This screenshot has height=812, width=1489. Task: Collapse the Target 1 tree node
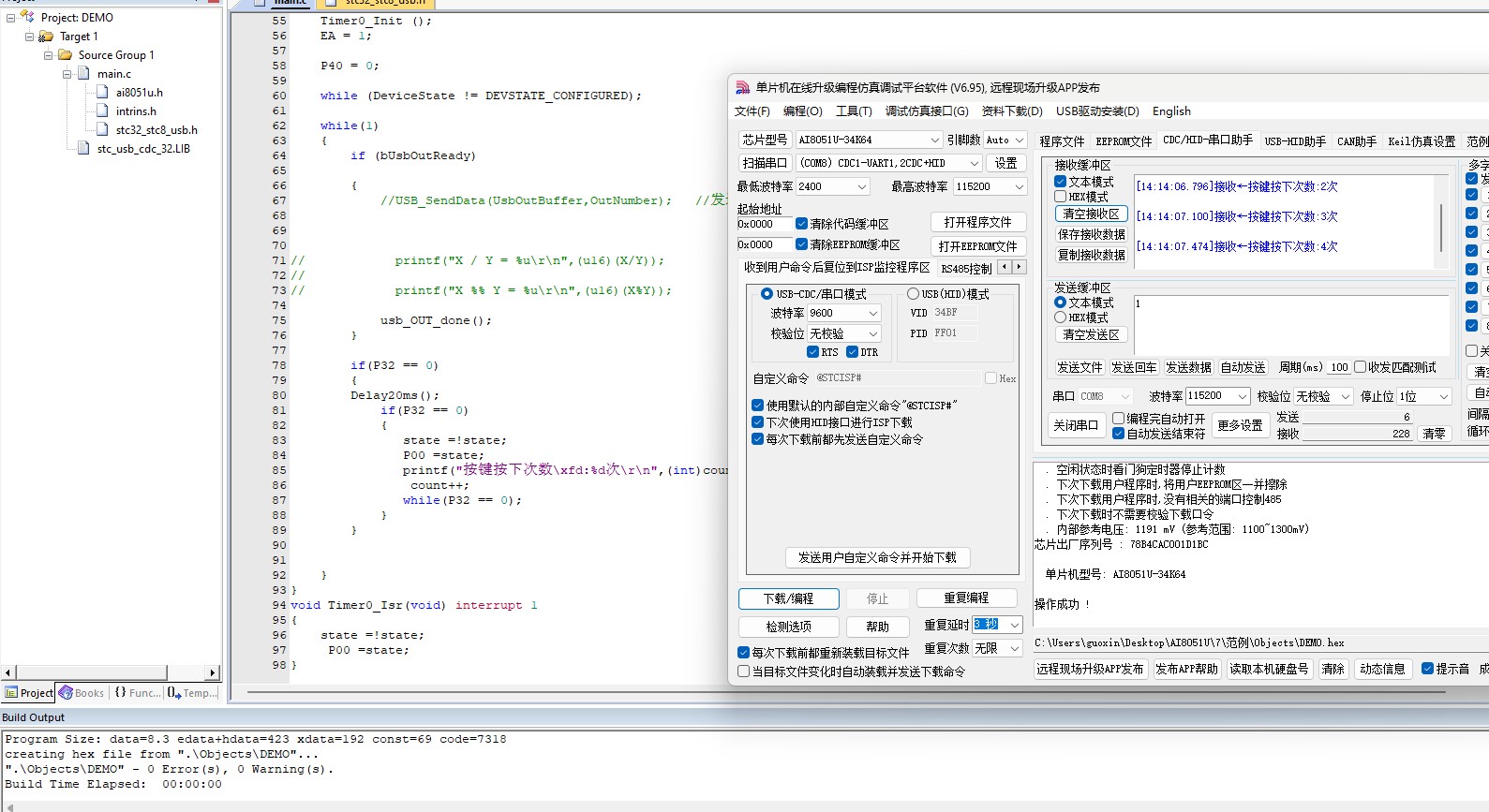29,37
